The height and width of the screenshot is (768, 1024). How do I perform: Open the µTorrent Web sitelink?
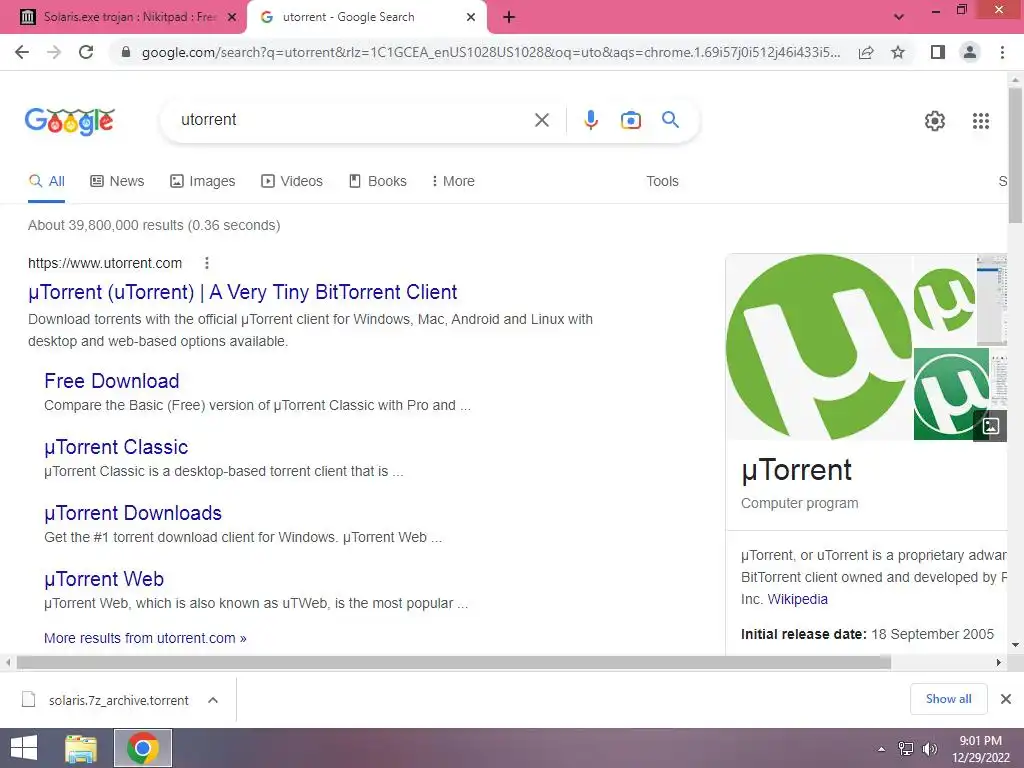coord(104,579)
